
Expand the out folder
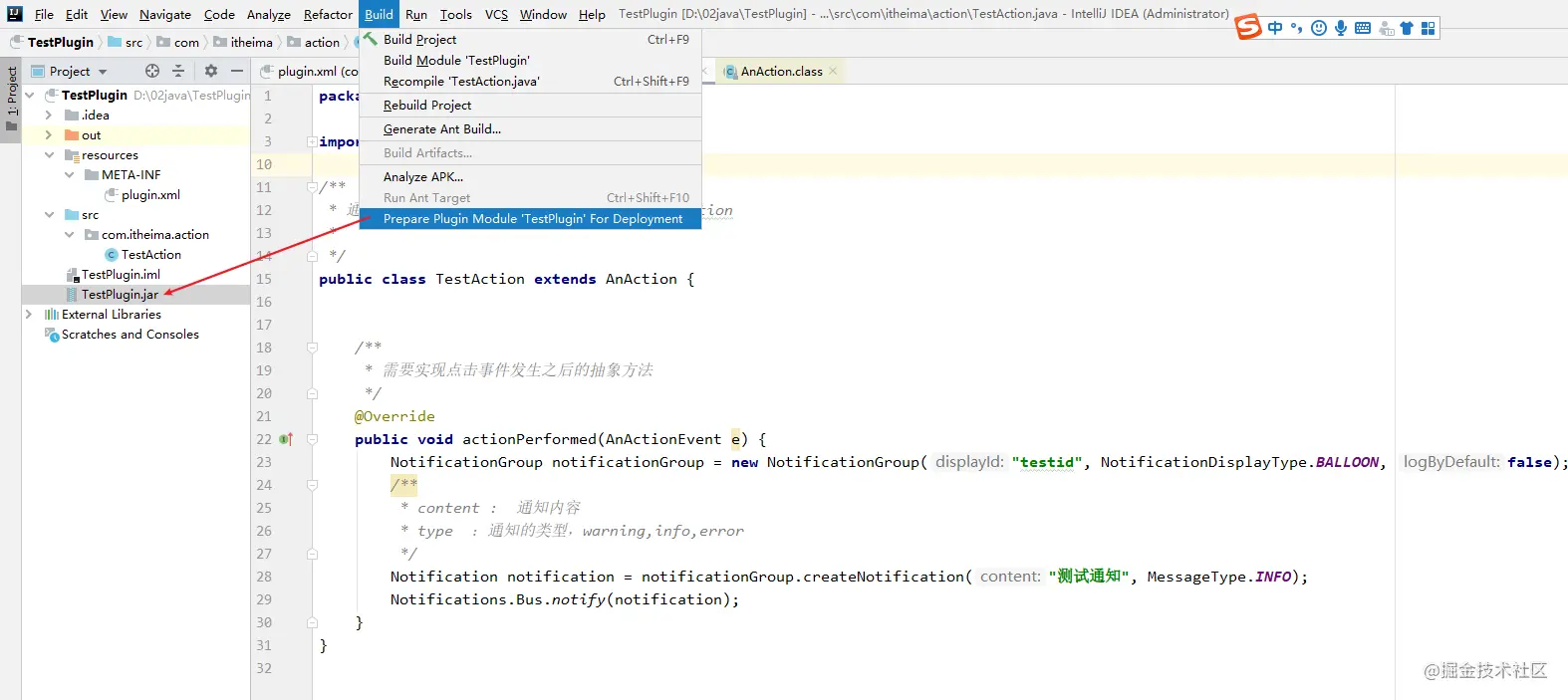tap(49, 135)
